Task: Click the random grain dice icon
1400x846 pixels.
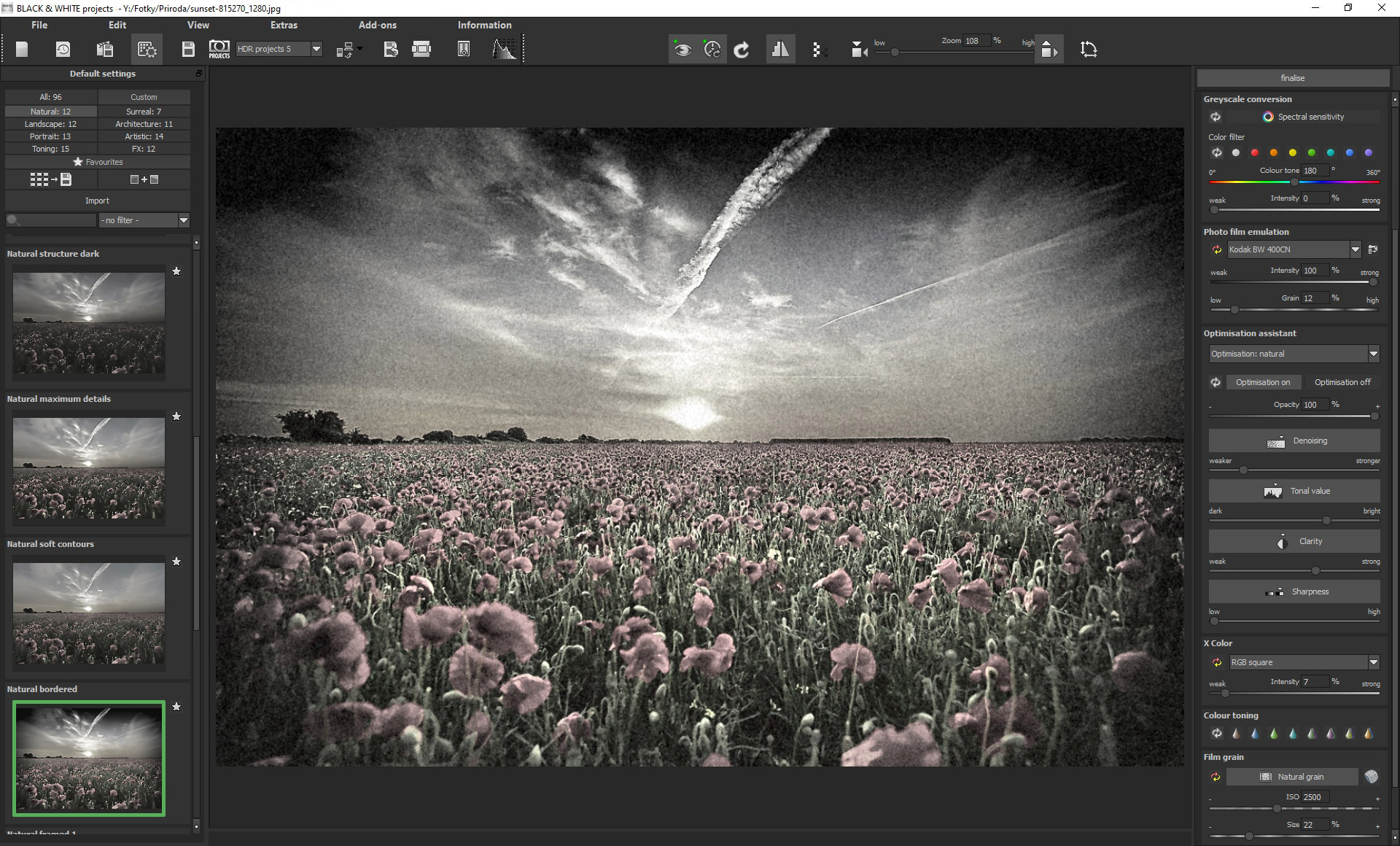Action: tap(1372, 777)
